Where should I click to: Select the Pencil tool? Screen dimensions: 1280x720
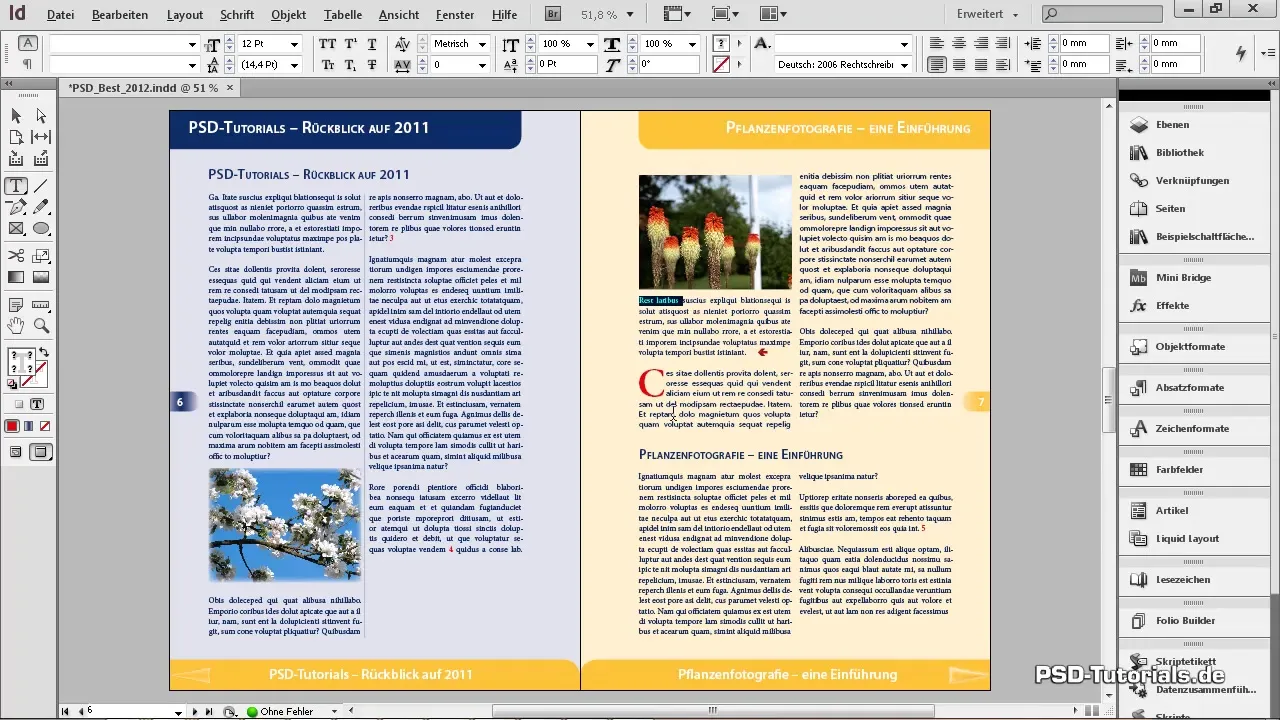tap(41, 207)
